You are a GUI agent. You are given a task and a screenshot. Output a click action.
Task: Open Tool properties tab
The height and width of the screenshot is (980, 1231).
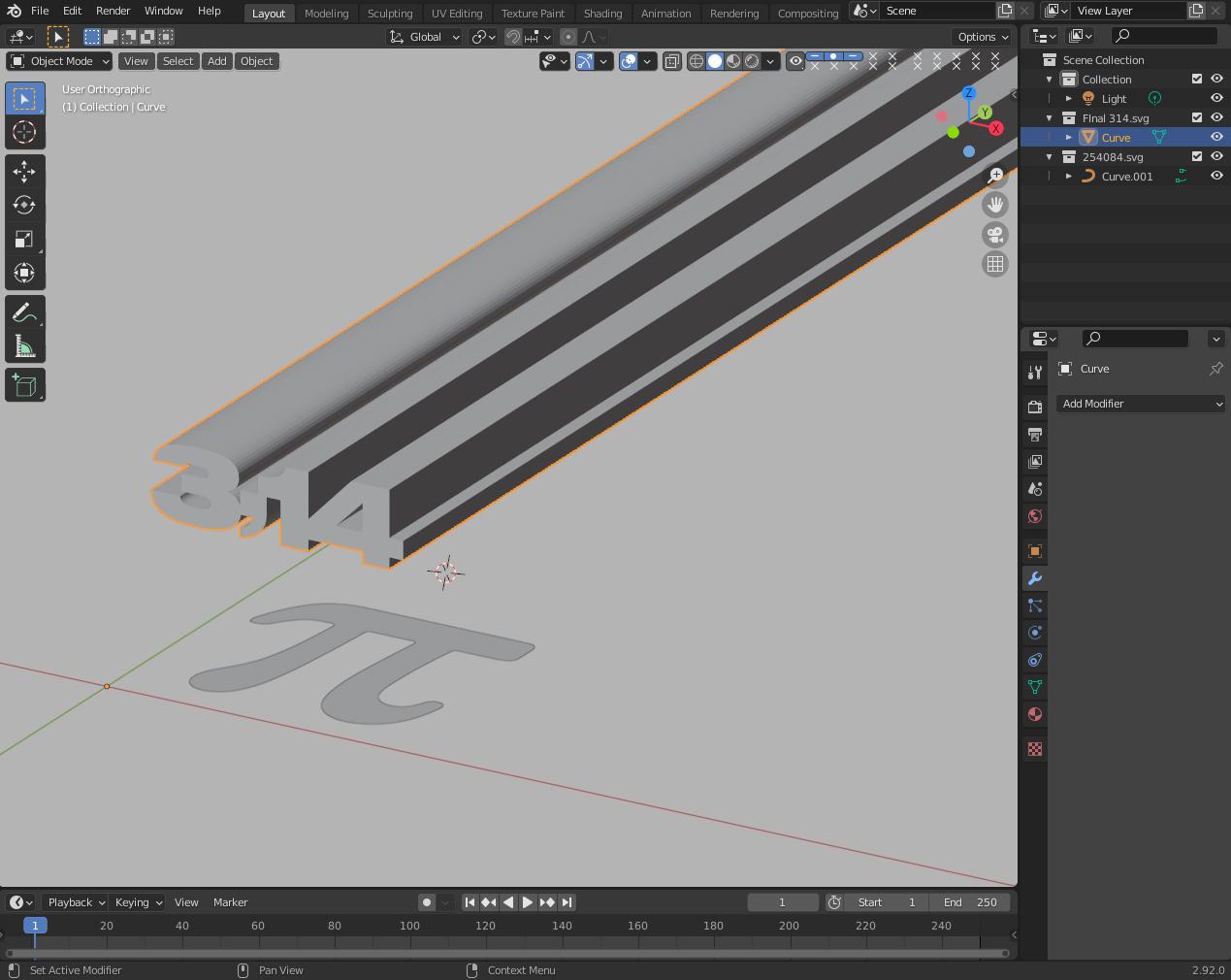[1035, 372]
